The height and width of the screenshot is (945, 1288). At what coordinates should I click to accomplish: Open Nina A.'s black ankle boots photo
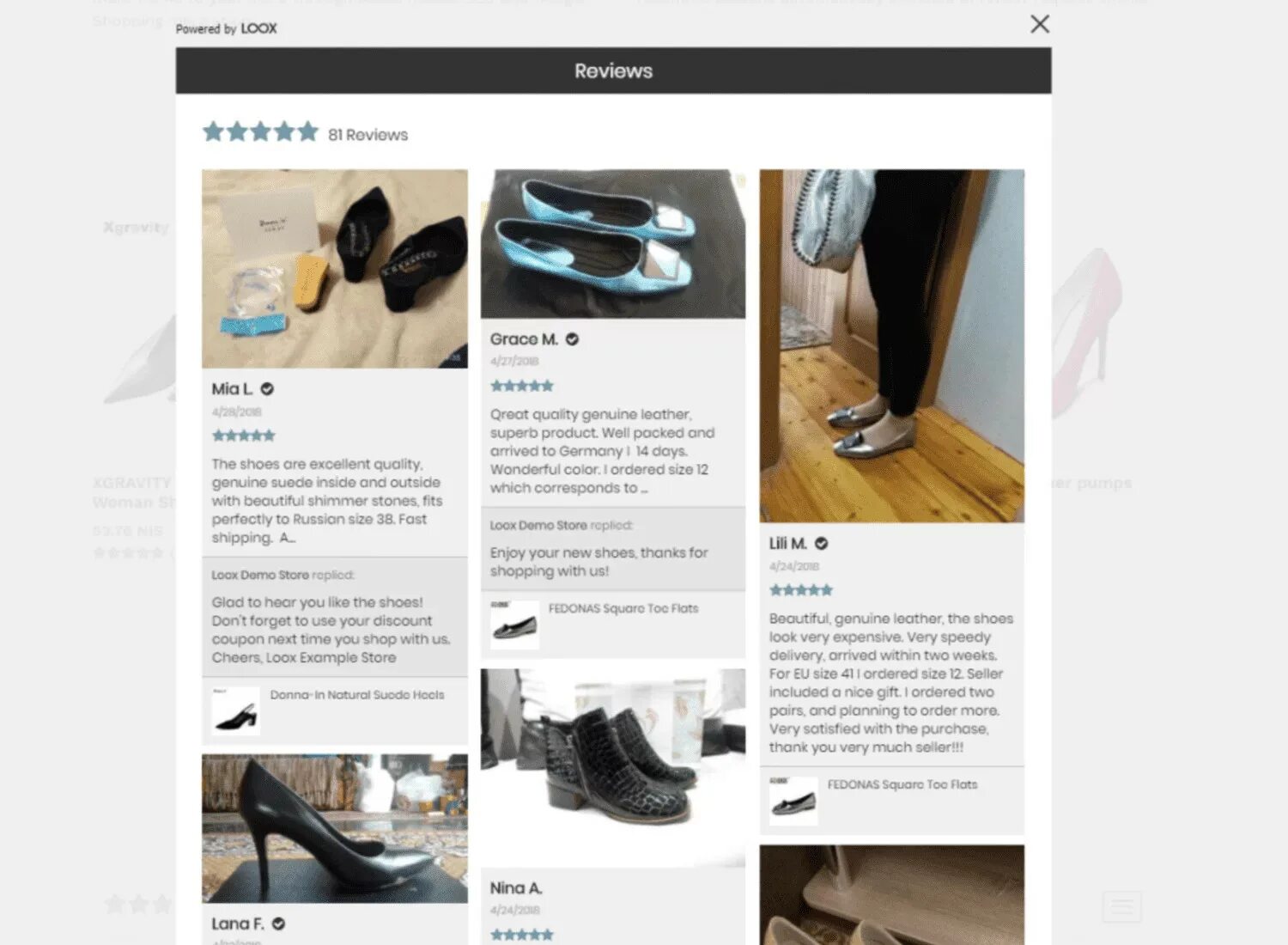click(x=613, y=768)
